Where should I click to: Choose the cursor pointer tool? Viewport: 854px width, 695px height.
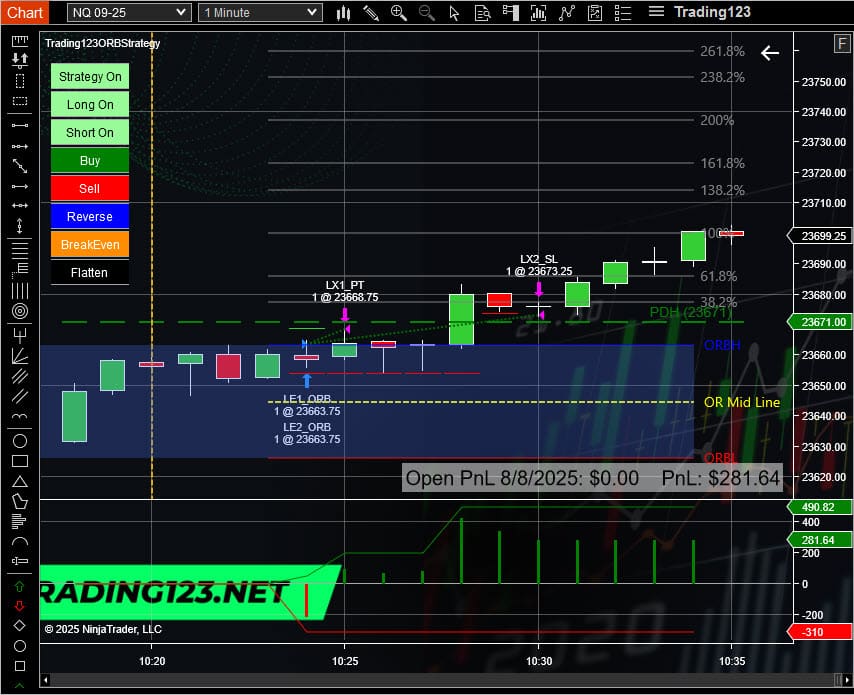click(x=454, y=13)
